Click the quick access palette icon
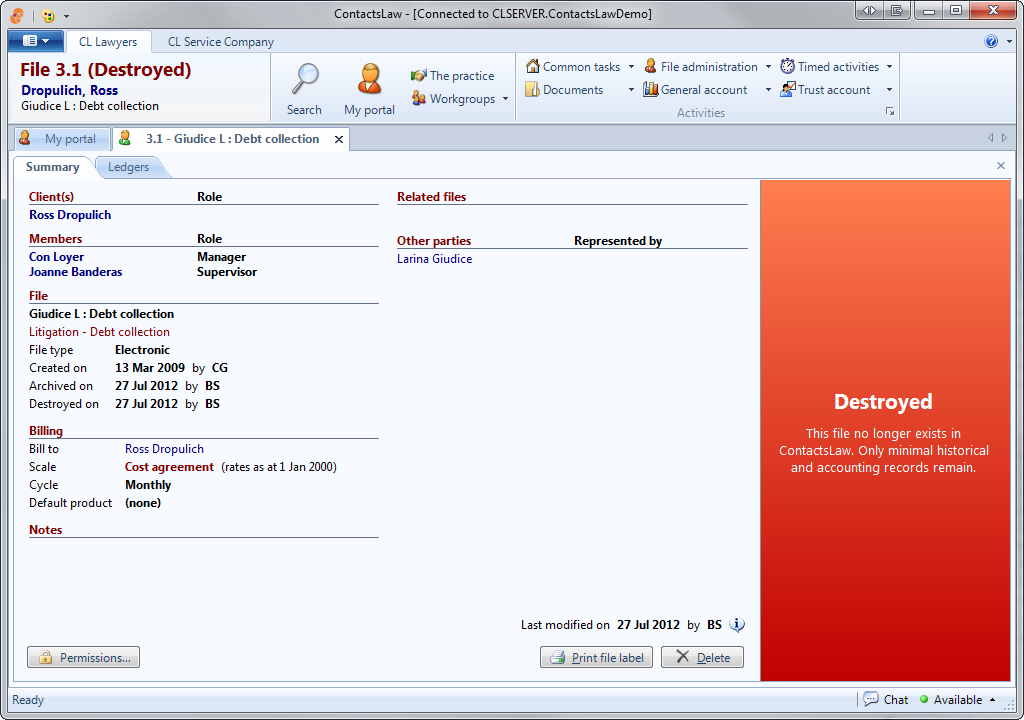The image size is (1024, 720). [x=48, y=14]
